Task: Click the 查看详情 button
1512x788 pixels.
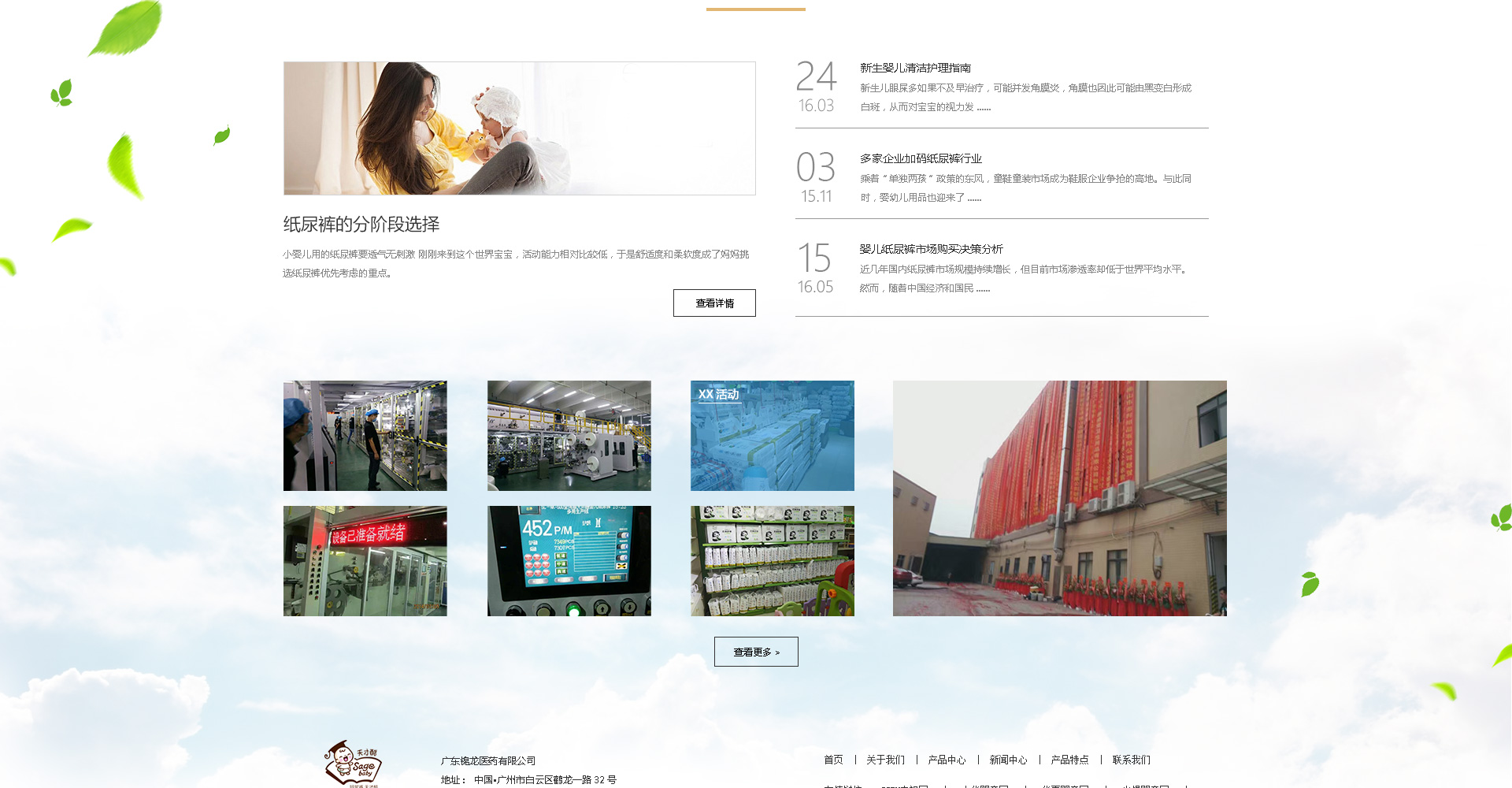Action: point(714,303)
